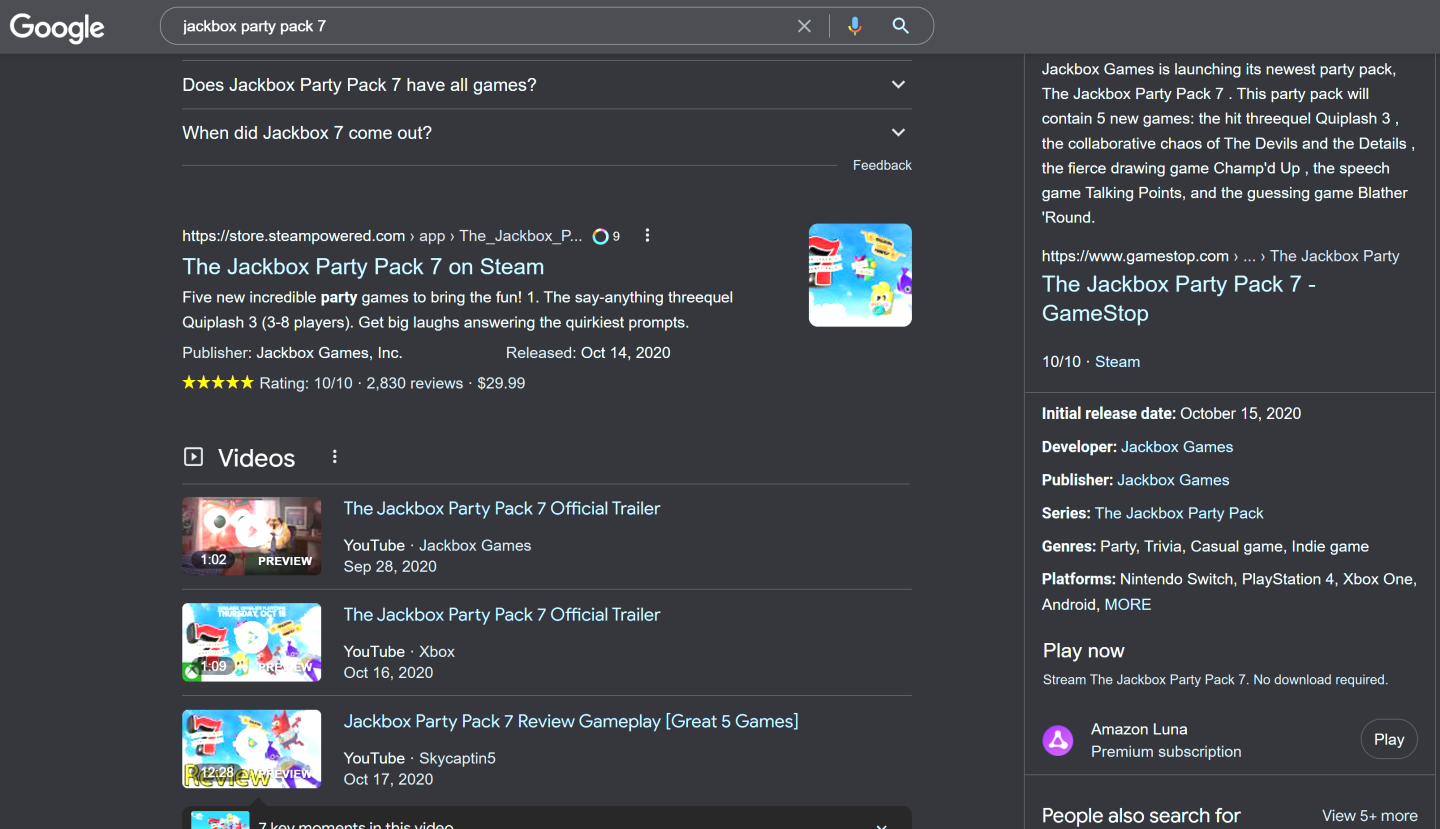Viewport: 1440px width, 829px height.
Task: Click the magnifying glass search icon
Action: click(900, 25)
